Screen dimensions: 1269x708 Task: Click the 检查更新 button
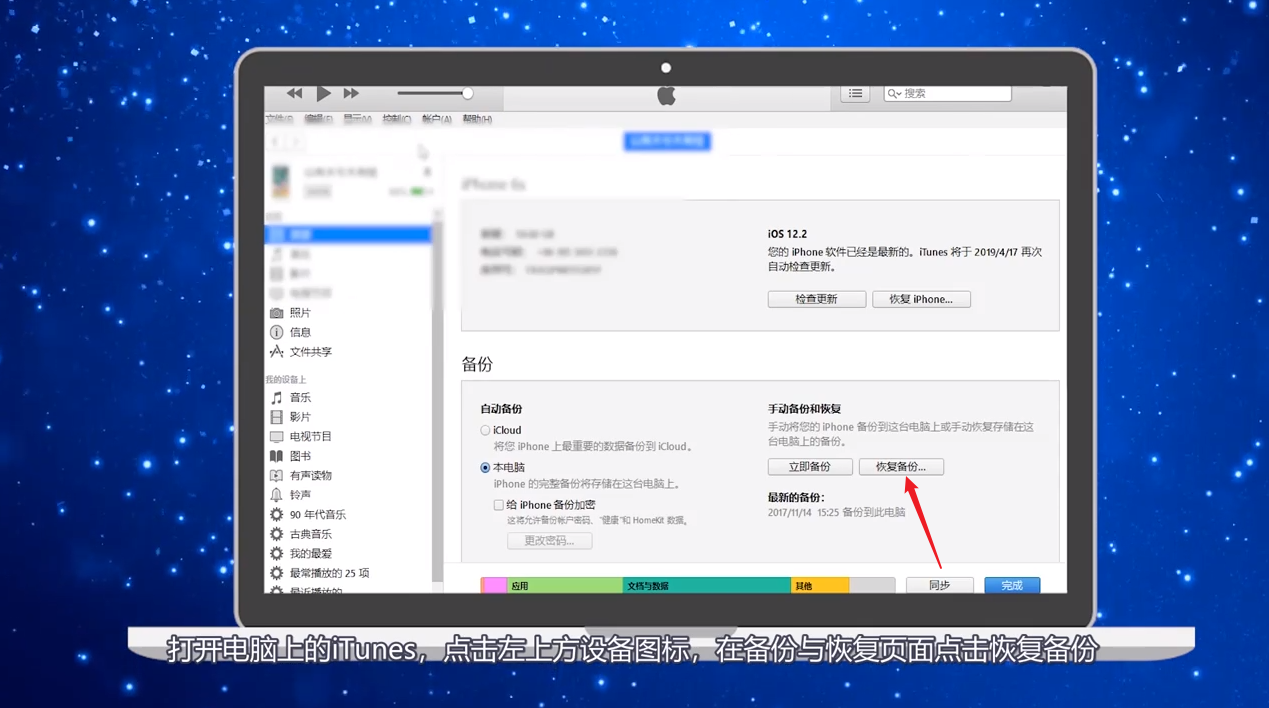click(x=817, y=299)
